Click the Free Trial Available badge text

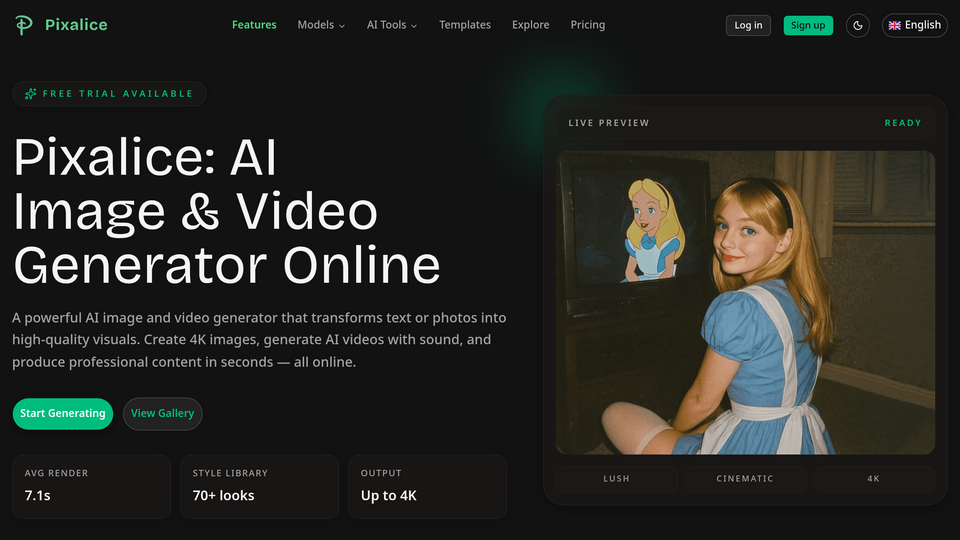[x=118, y=94]
